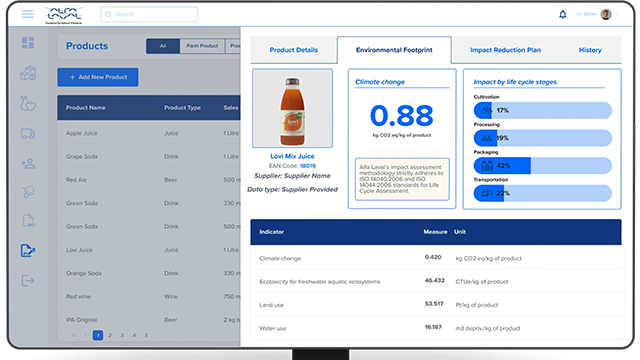Open the notifications bell

(x=562, y=15)
